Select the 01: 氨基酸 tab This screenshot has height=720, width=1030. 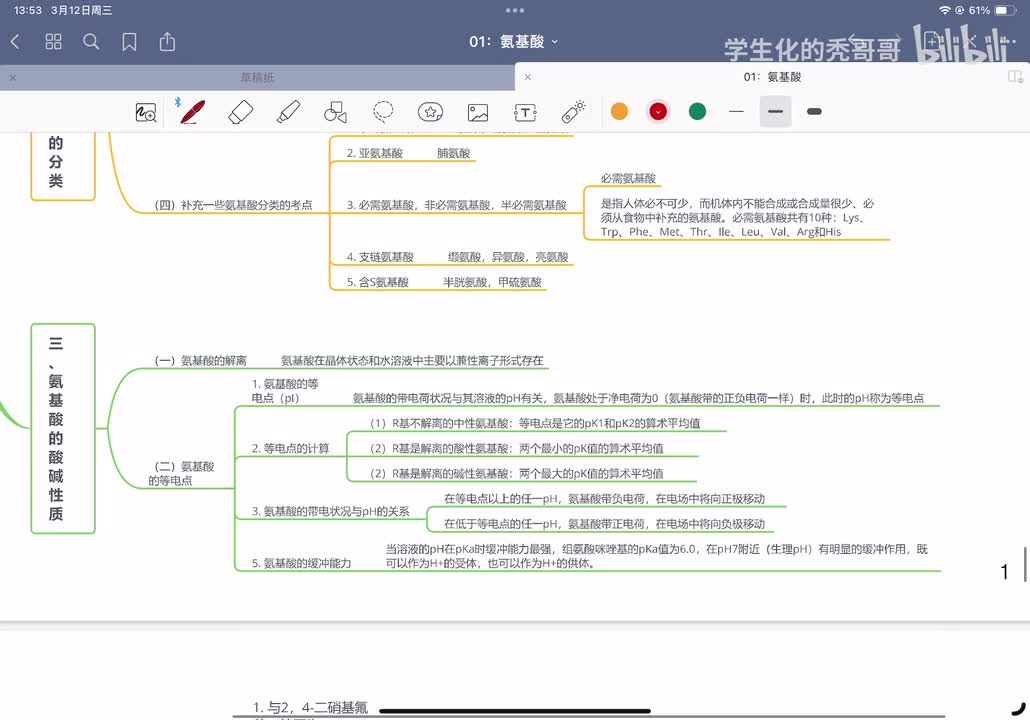[x=772, y=77]
